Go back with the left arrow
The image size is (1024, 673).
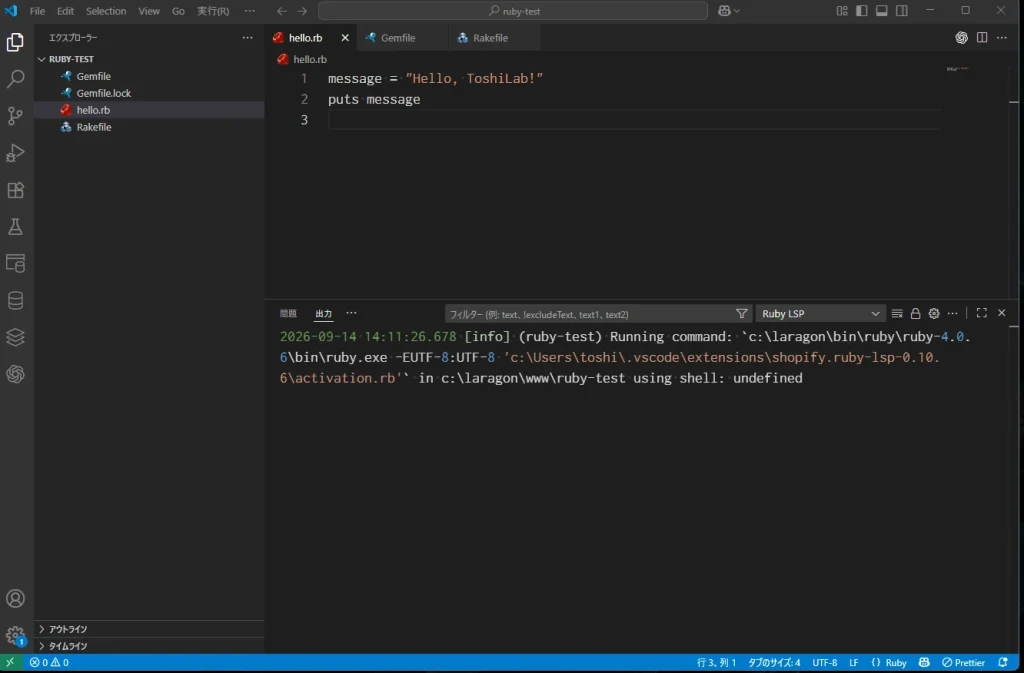[281, 11]
